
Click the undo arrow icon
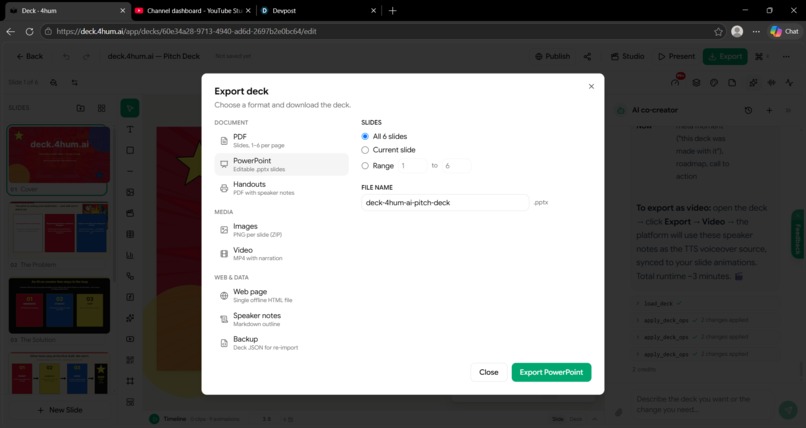[66, 57]
